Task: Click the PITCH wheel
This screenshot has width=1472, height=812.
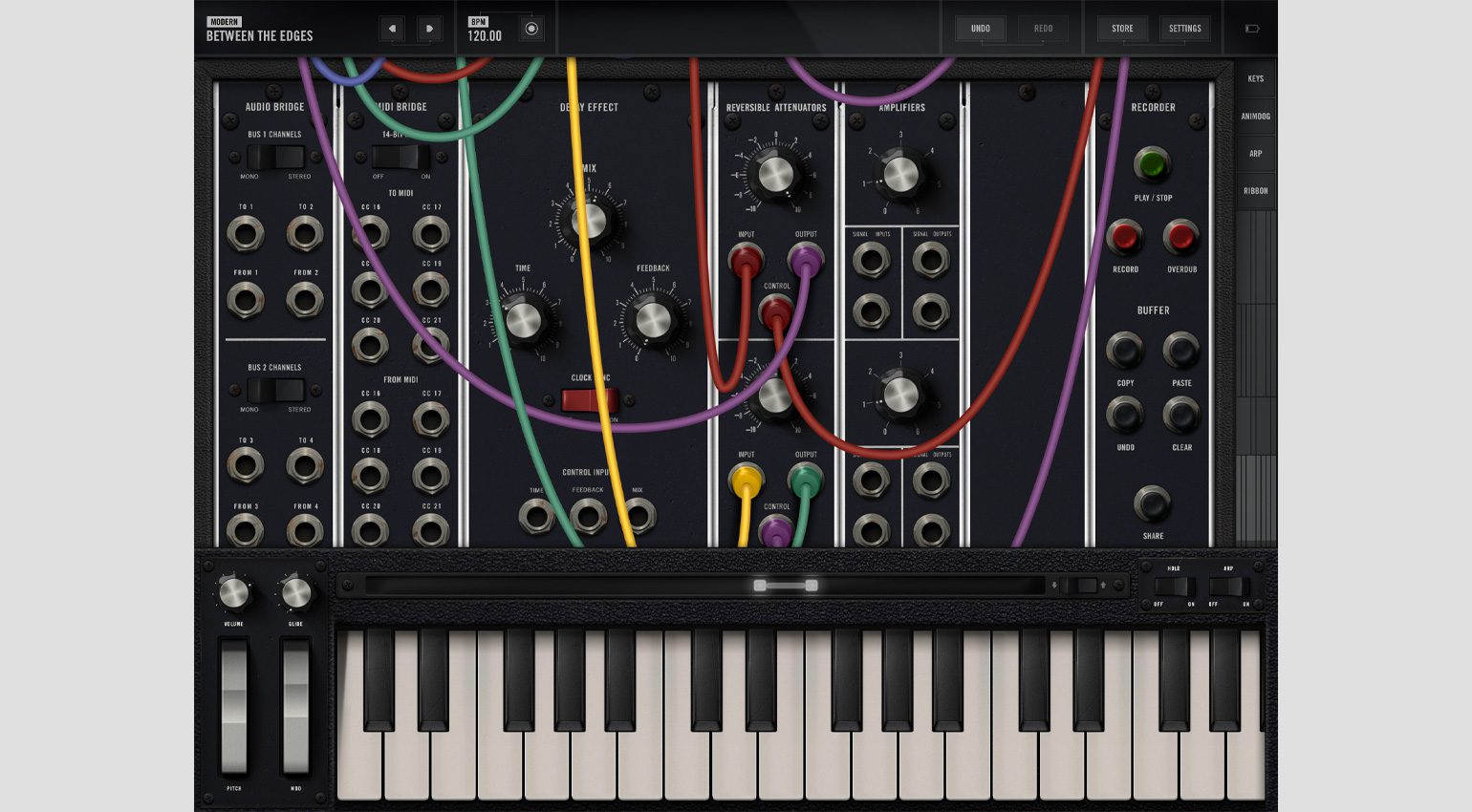Action: (x=234, y=707)
